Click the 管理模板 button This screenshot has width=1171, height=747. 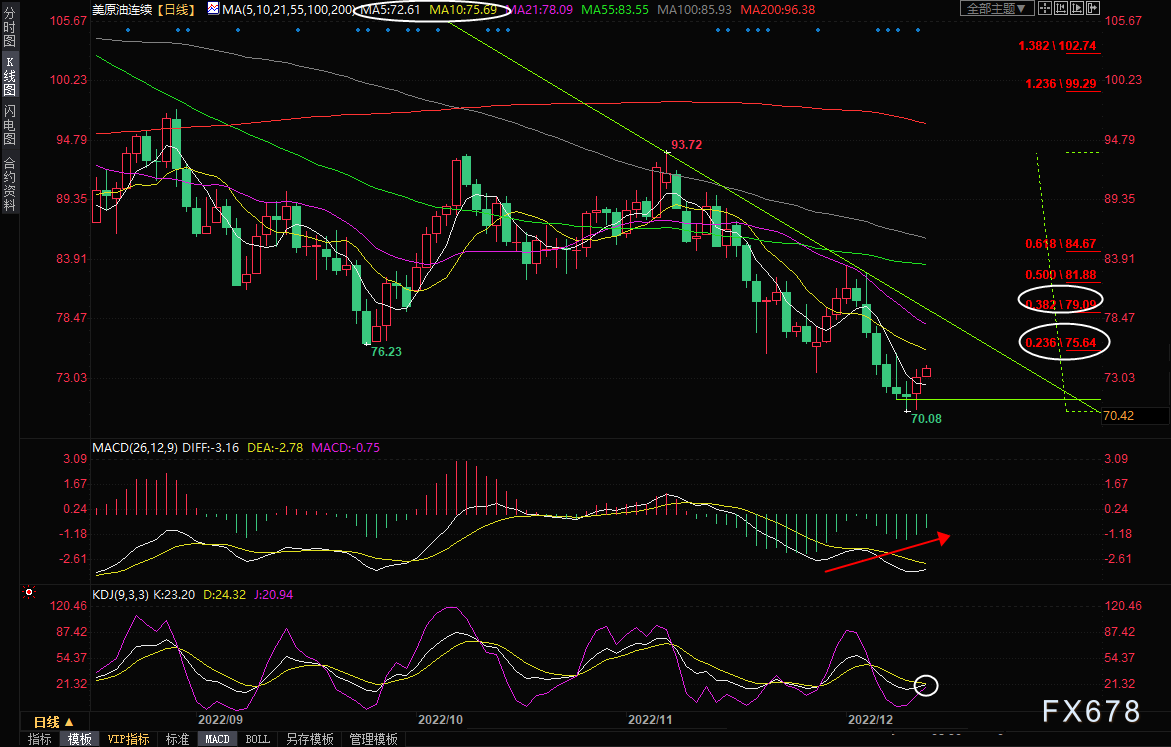[373, 739]
